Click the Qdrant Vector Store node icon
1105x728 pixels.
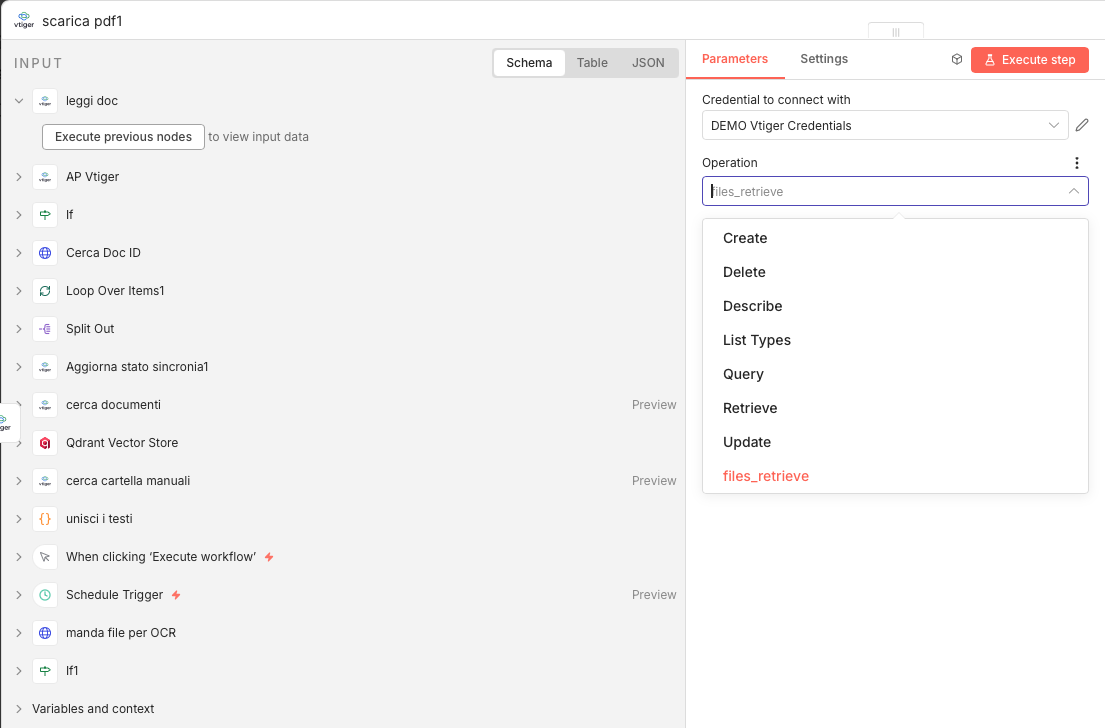click(45, 443)
